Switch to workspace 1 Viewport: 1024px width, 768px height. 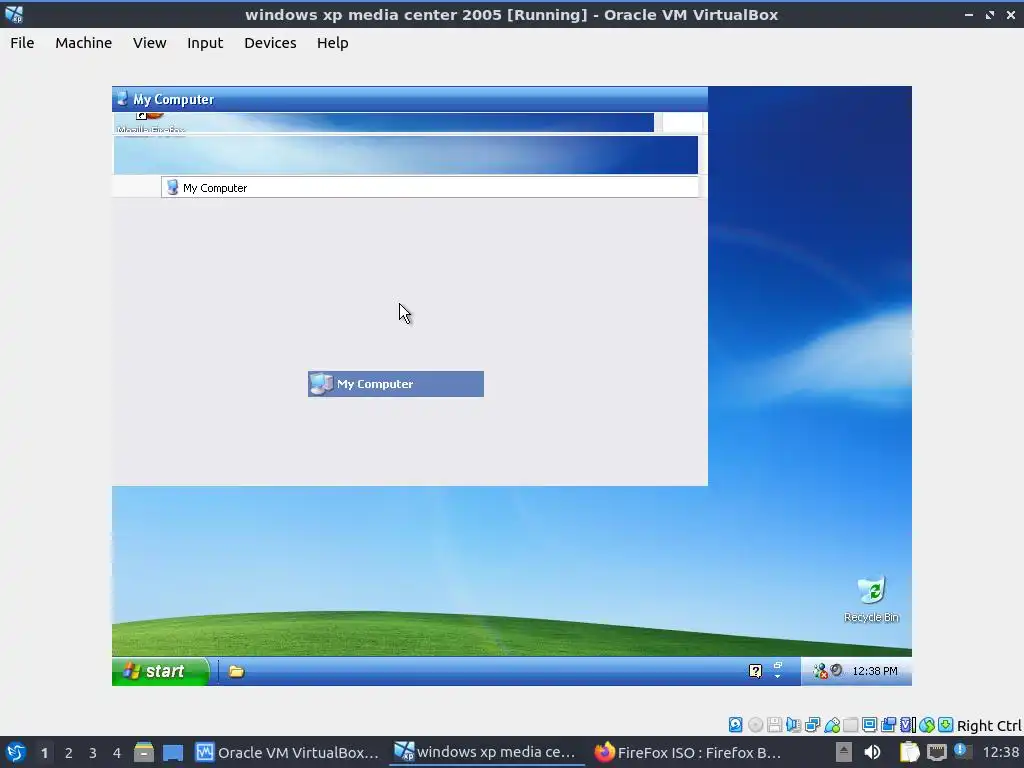tap(44, 753)
